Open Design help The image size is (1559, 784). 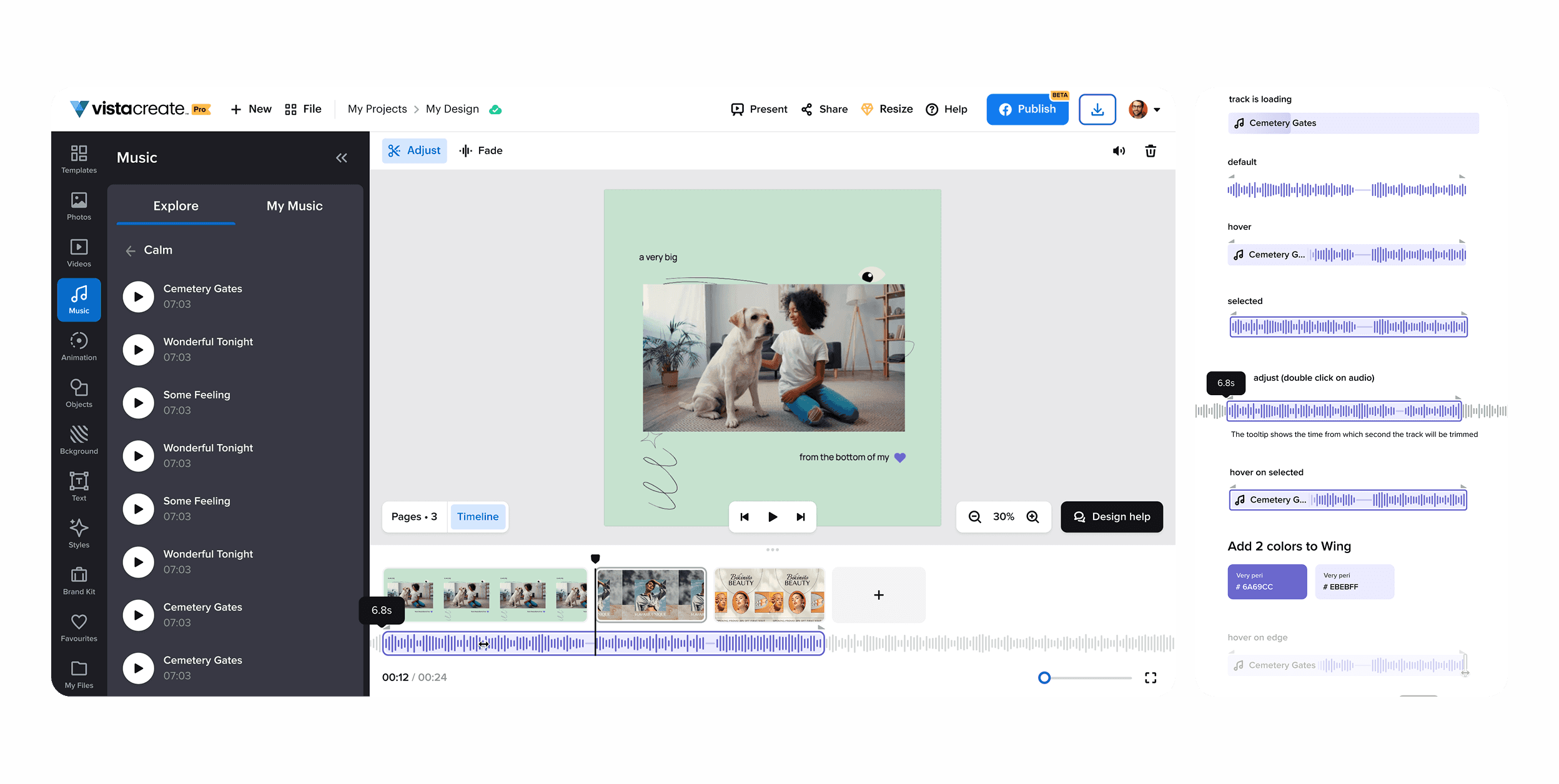pos(1111,517)
